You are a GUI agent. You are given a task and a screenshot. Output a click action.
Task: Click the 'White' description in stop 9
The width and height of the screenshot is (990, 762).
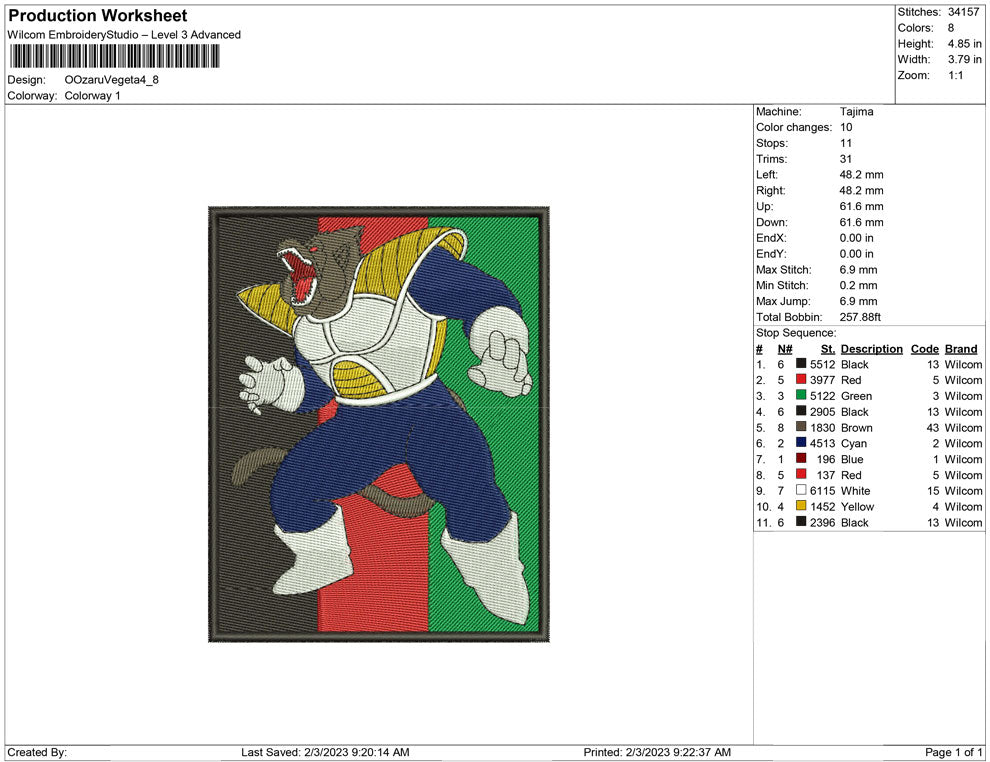[856, 491]
